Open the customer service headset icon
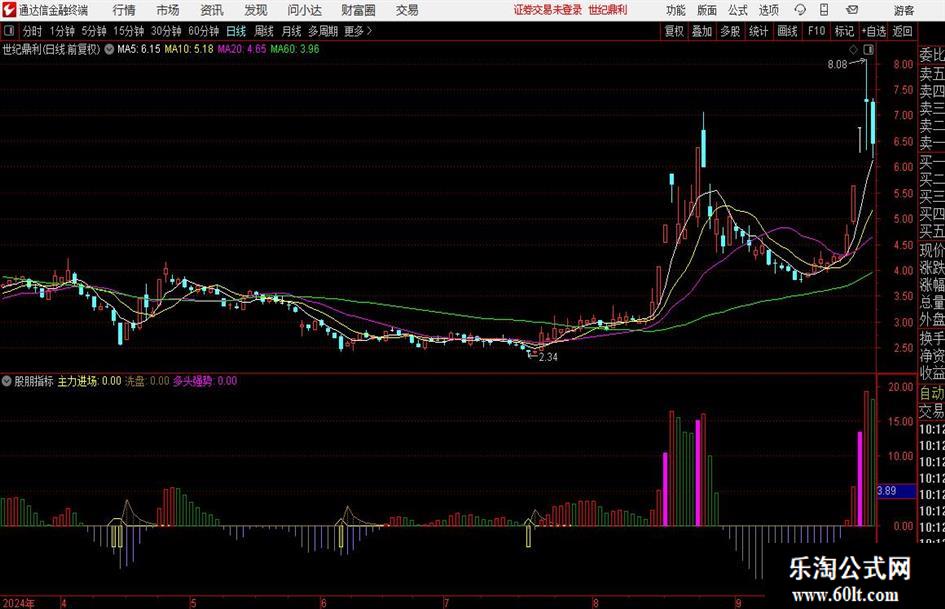This screenshot has width=945, height=609. pyautogui.click(x=800, y=10)
